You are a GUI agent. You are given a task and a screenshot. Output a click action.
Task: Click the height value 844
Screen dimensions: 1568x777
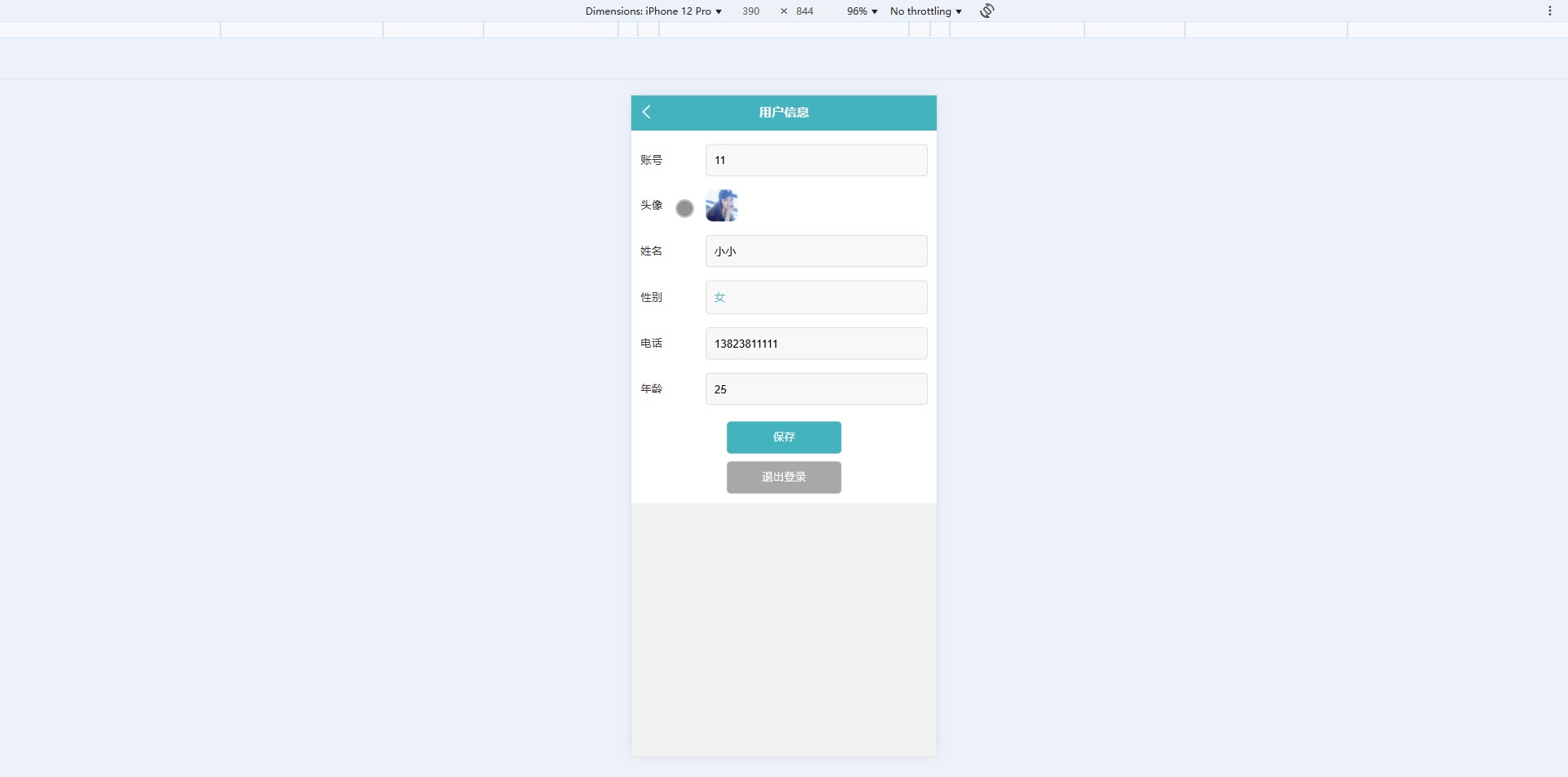click(805, 11)
